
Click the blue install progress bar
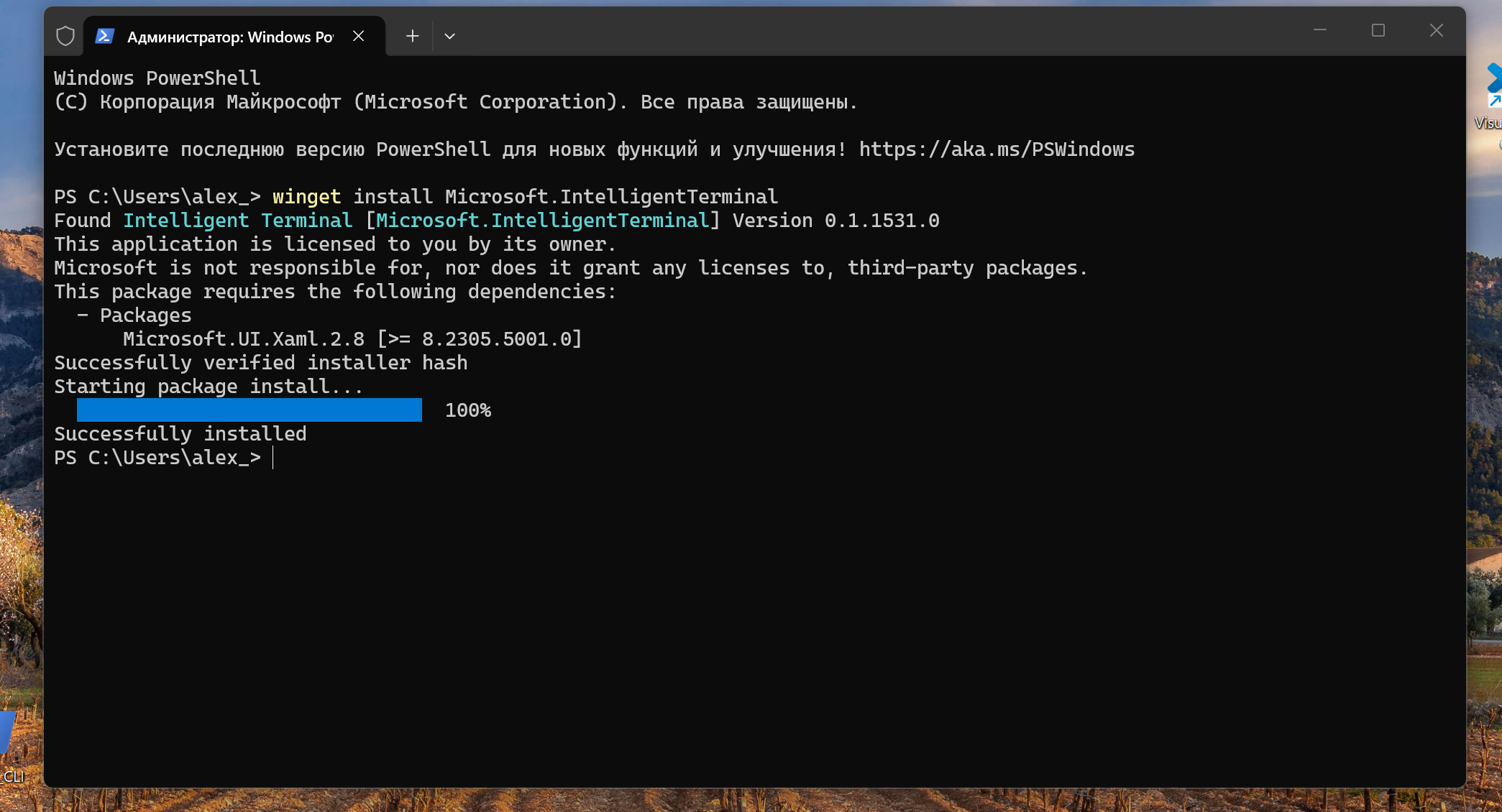[249, 410]
